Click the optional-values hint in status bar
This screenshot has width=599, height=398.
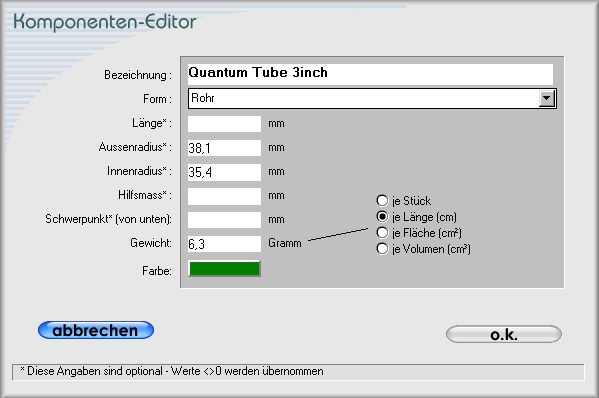(172, 371)
